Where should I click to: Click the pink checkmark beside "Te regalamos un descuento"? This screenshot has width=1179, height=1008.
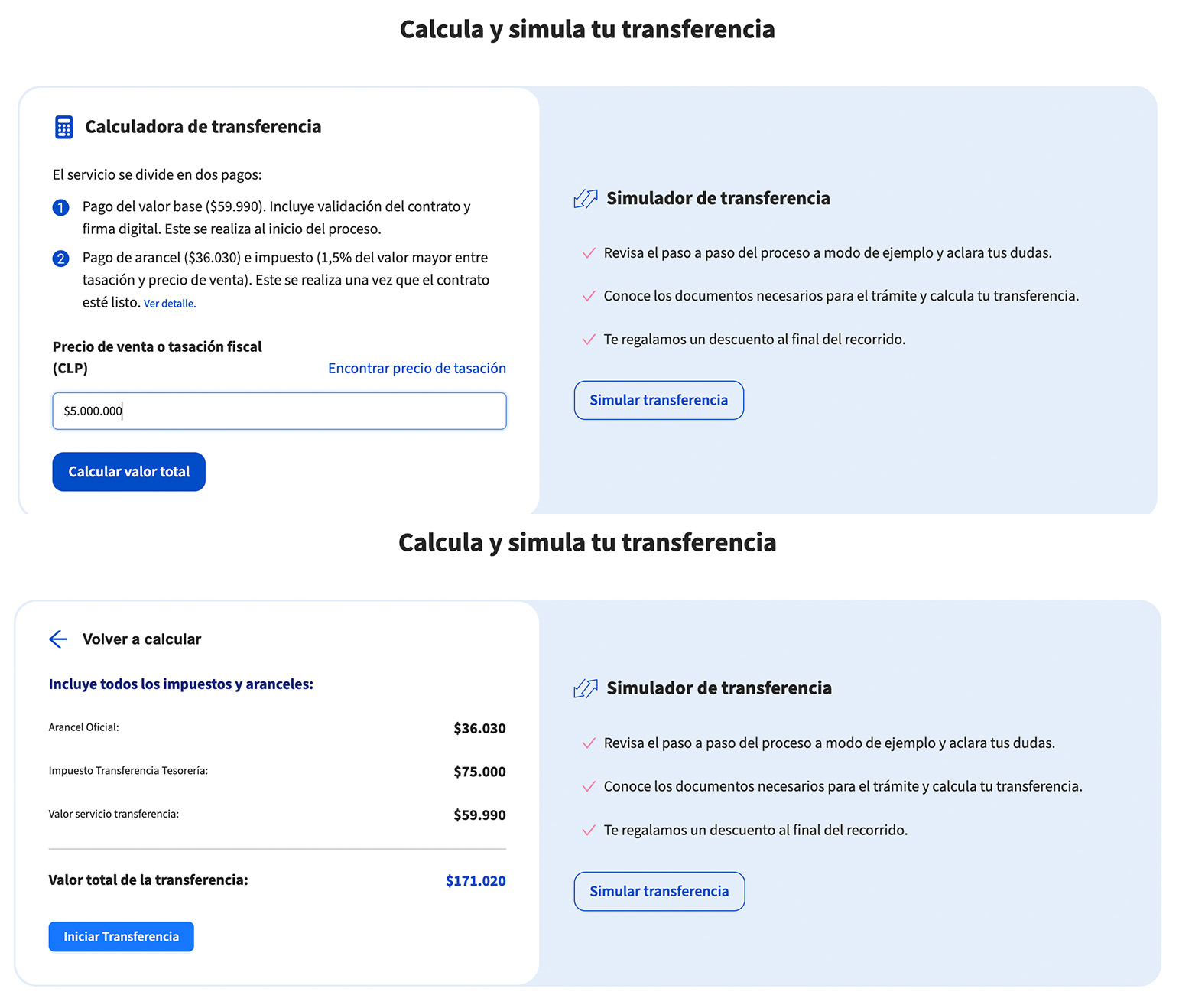[x=589, y=339]
